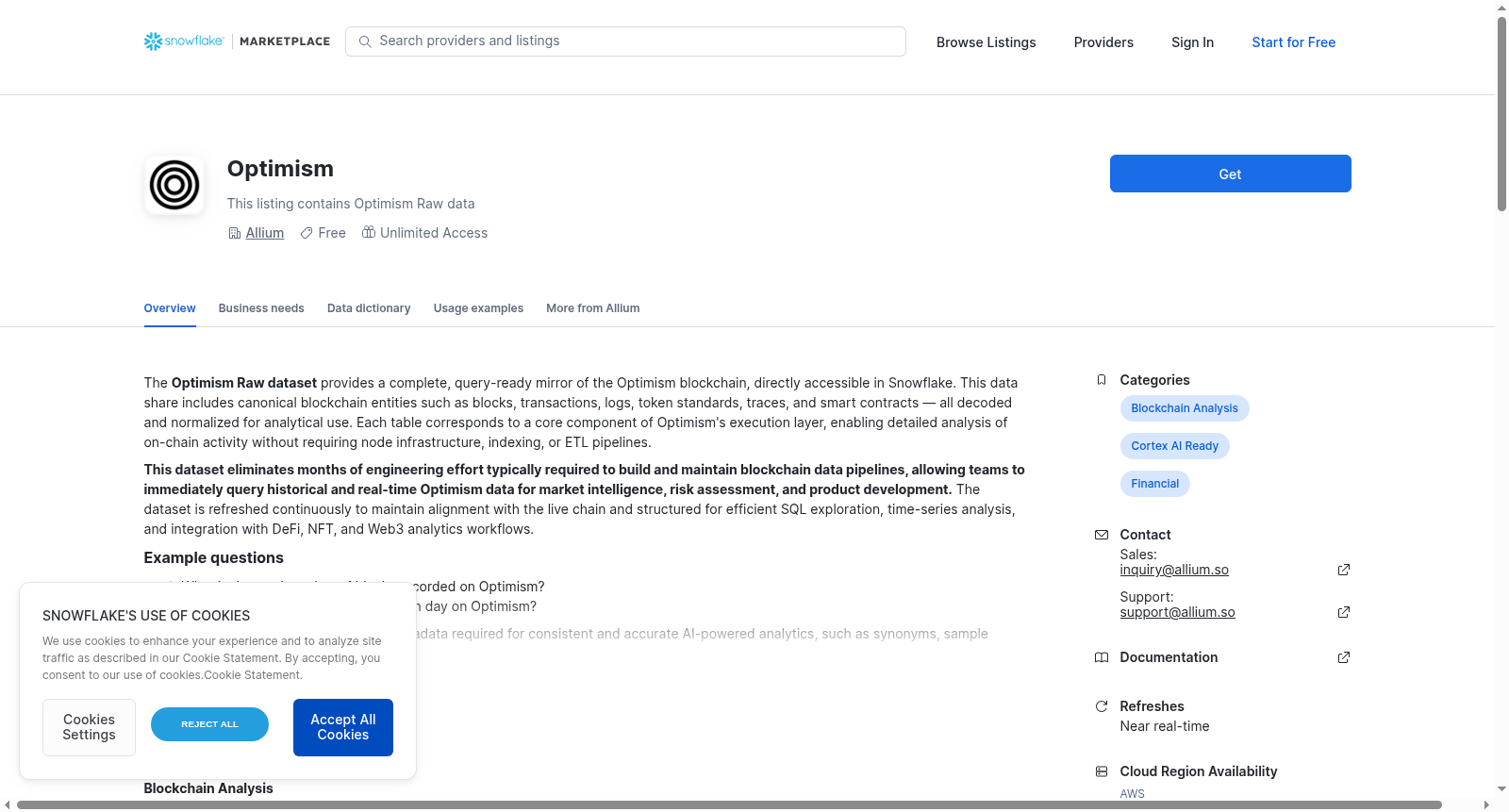Switch to the Overview tab
1509x812 pixels.
click(170, 308)
